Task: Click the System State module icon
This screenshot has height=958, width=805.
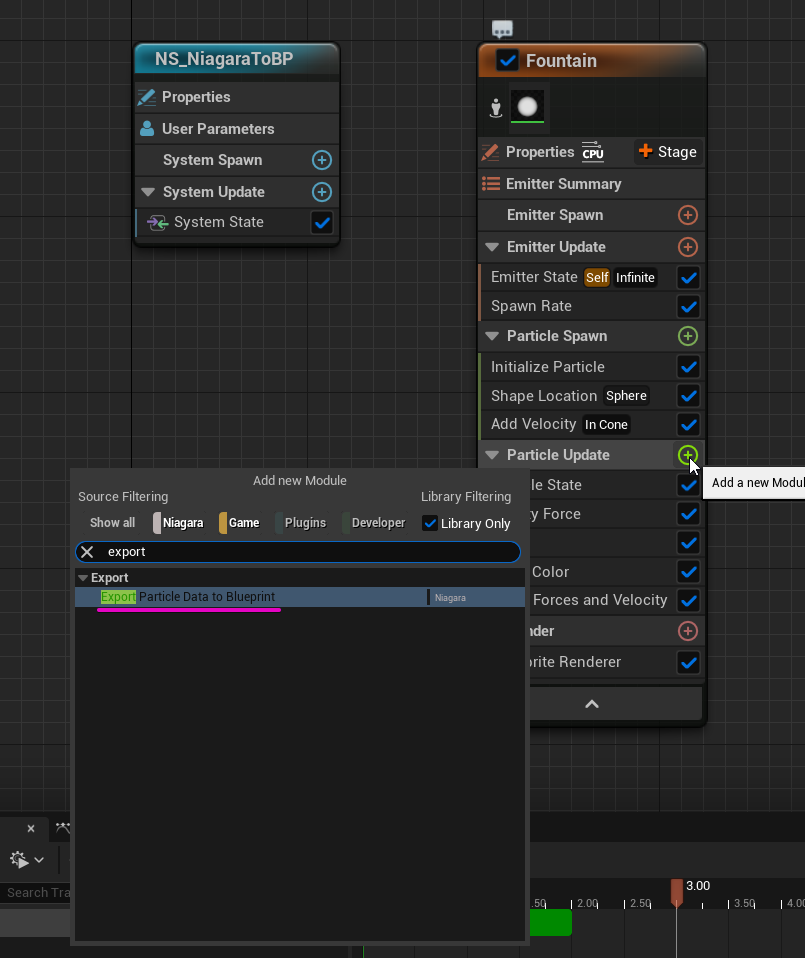Action: 158,222
